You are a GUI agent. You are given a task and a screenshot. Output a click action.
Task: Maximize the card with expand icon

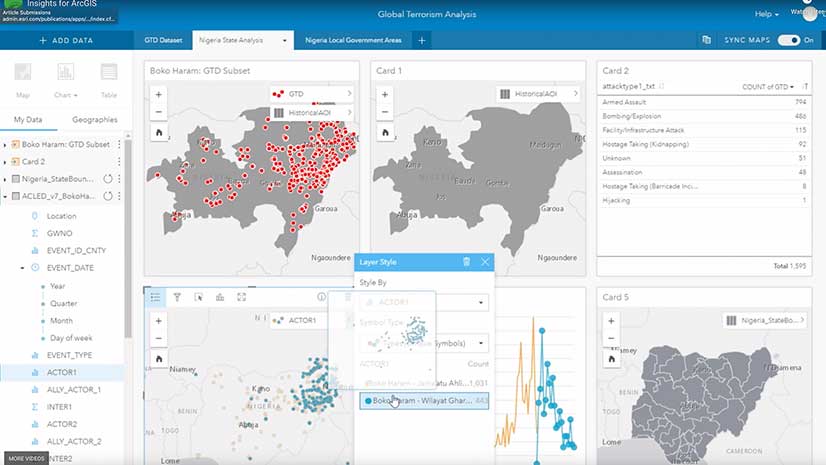(x=241, y=298)
